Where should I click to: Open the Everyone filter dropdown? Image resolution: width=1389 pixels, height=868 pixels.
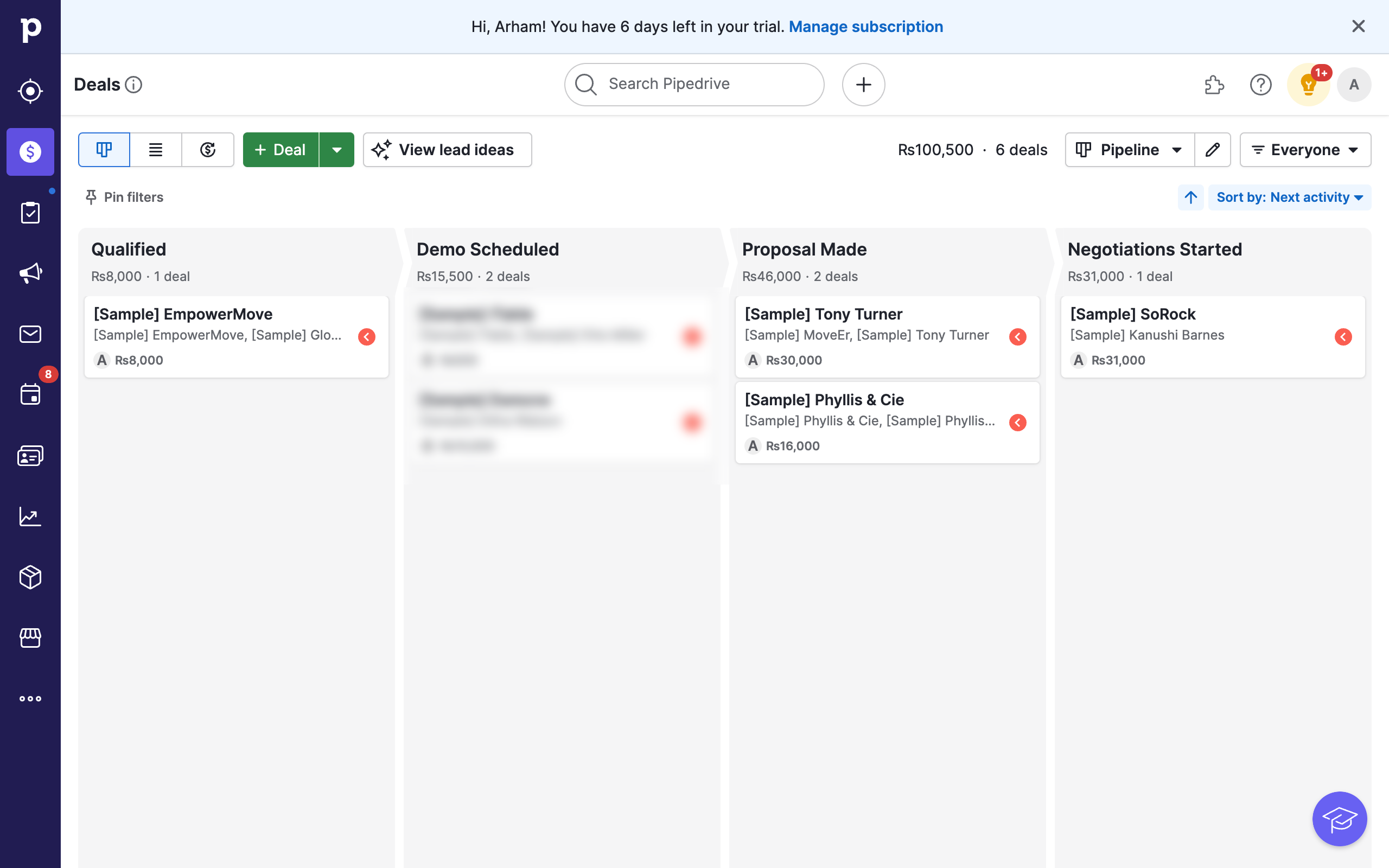point(1305,150)
